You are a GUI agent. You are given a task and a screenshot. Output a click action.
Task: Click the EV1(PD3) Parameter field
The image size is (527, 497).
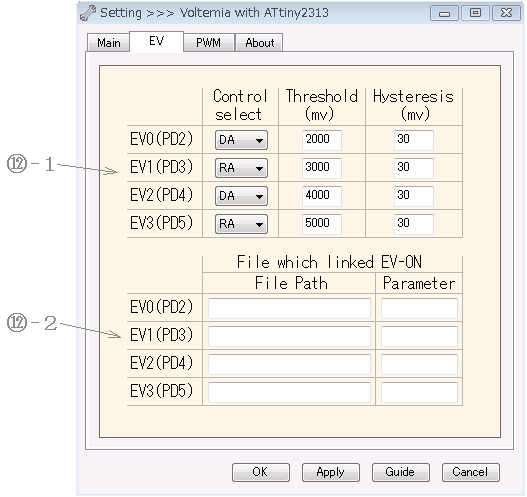[419, 336]
